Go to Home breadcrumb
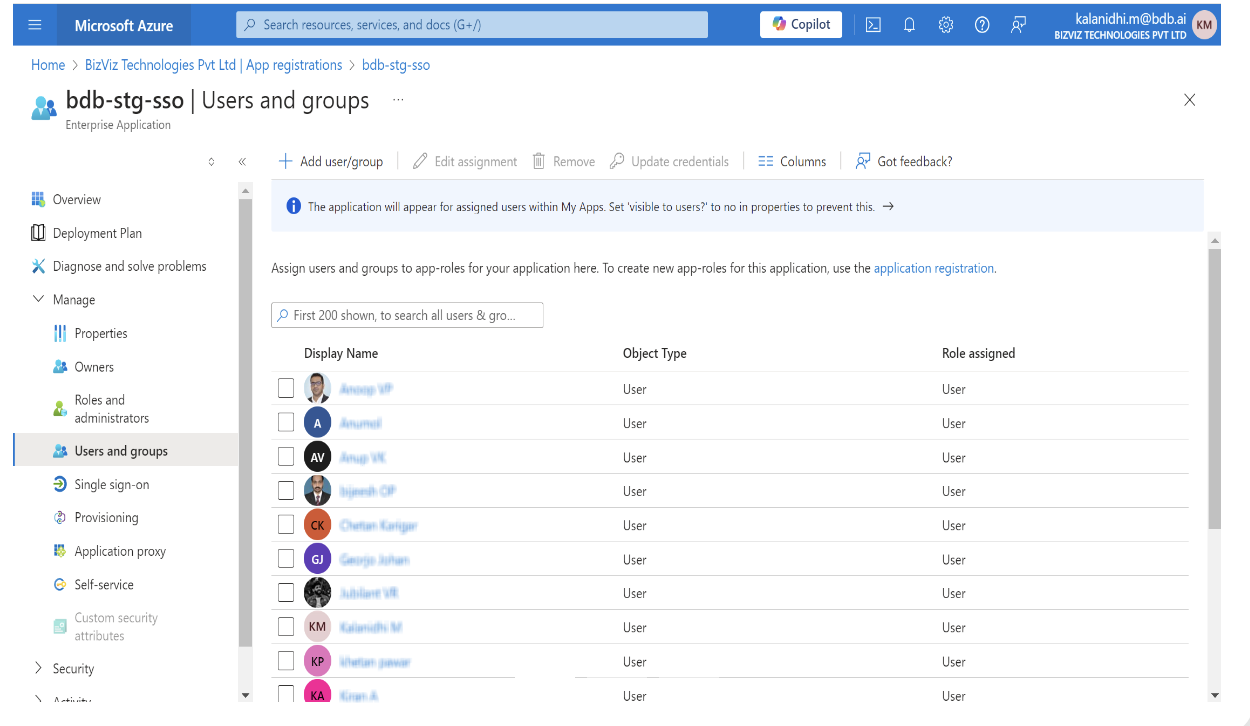 pyautogui.click(x=48, y=65)
